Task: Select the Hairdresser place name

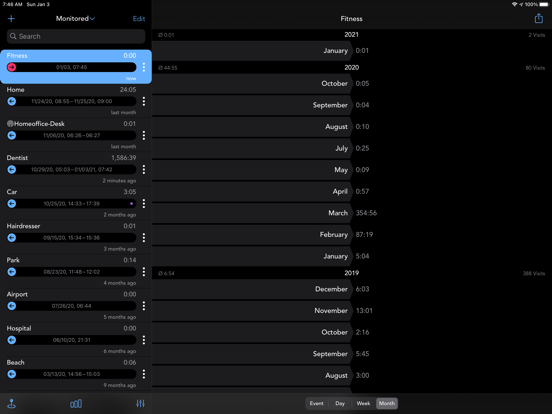Action: tap(23, 226)
